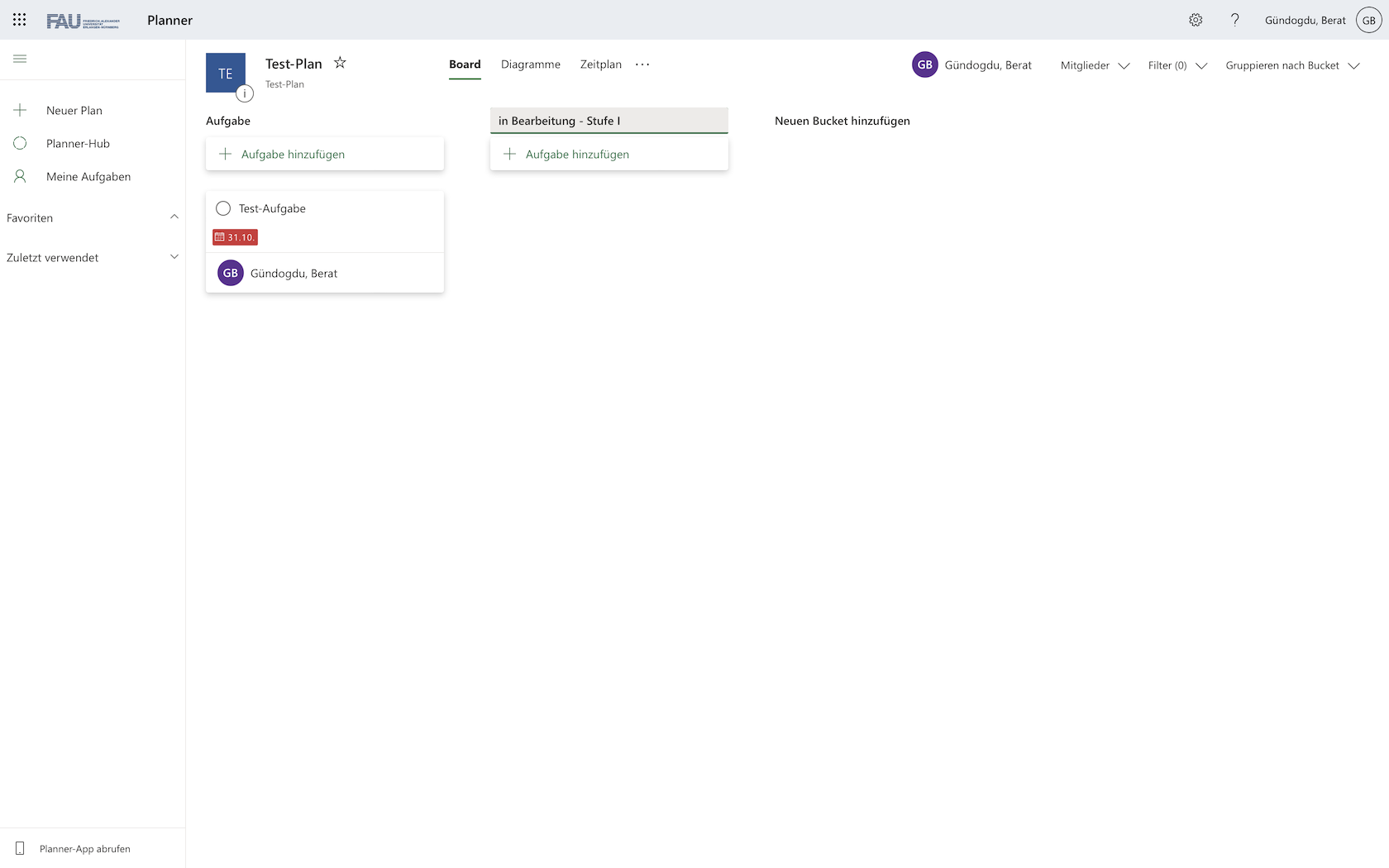Click the circle icon beside Planner-Hub
The height and width of the screenshot is (868, 1389).
coord(20,143)
